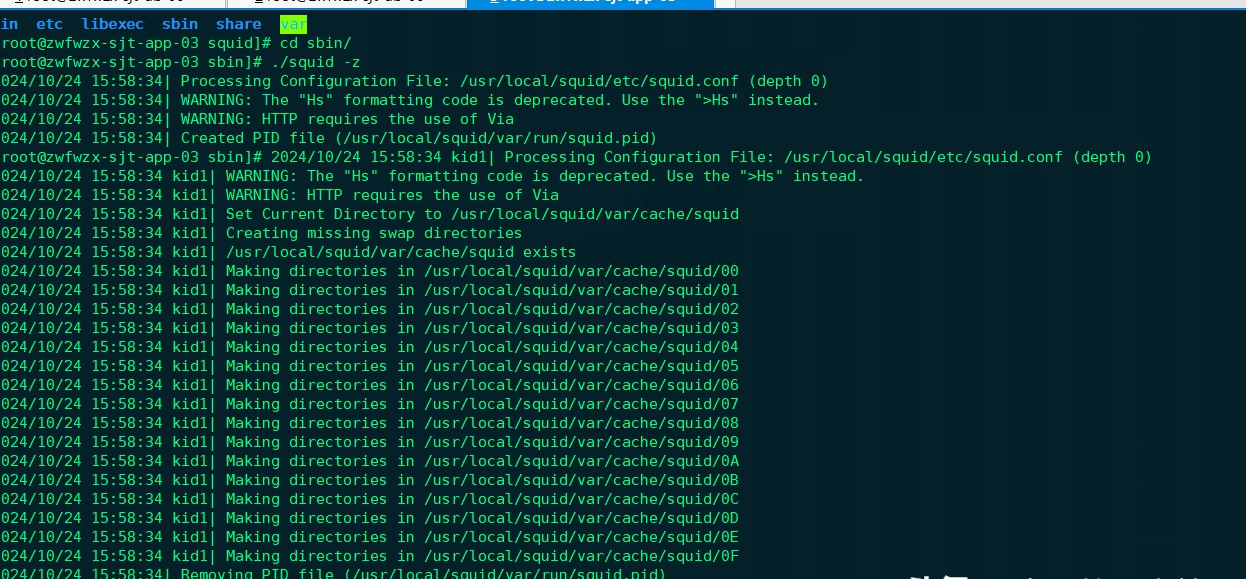Click 'Removing PID file' log line
1246x579 pixels.
pos(333,573)
